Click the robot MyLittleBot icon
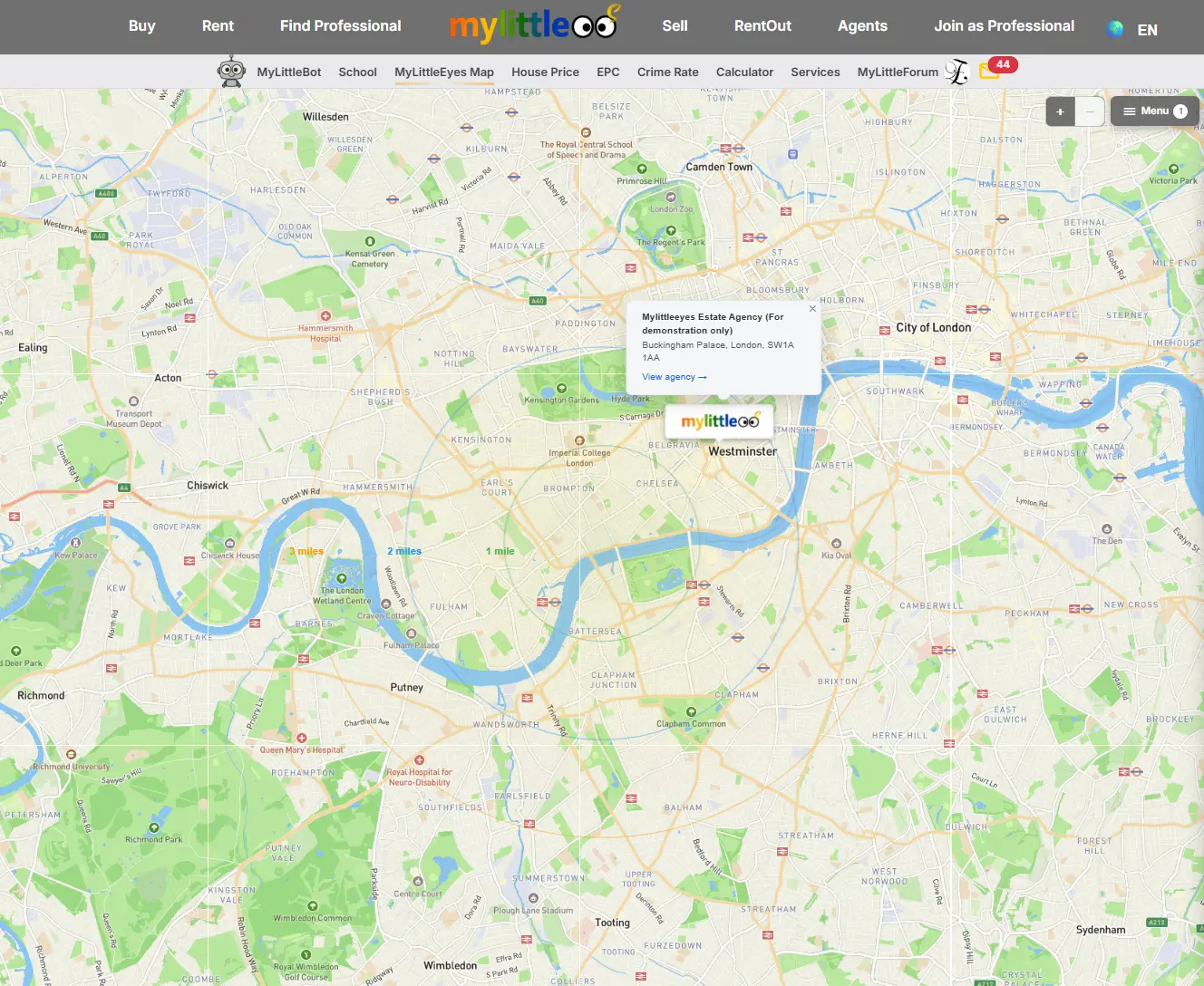The width and height of the screenshot is (1204, 986). 231,71
